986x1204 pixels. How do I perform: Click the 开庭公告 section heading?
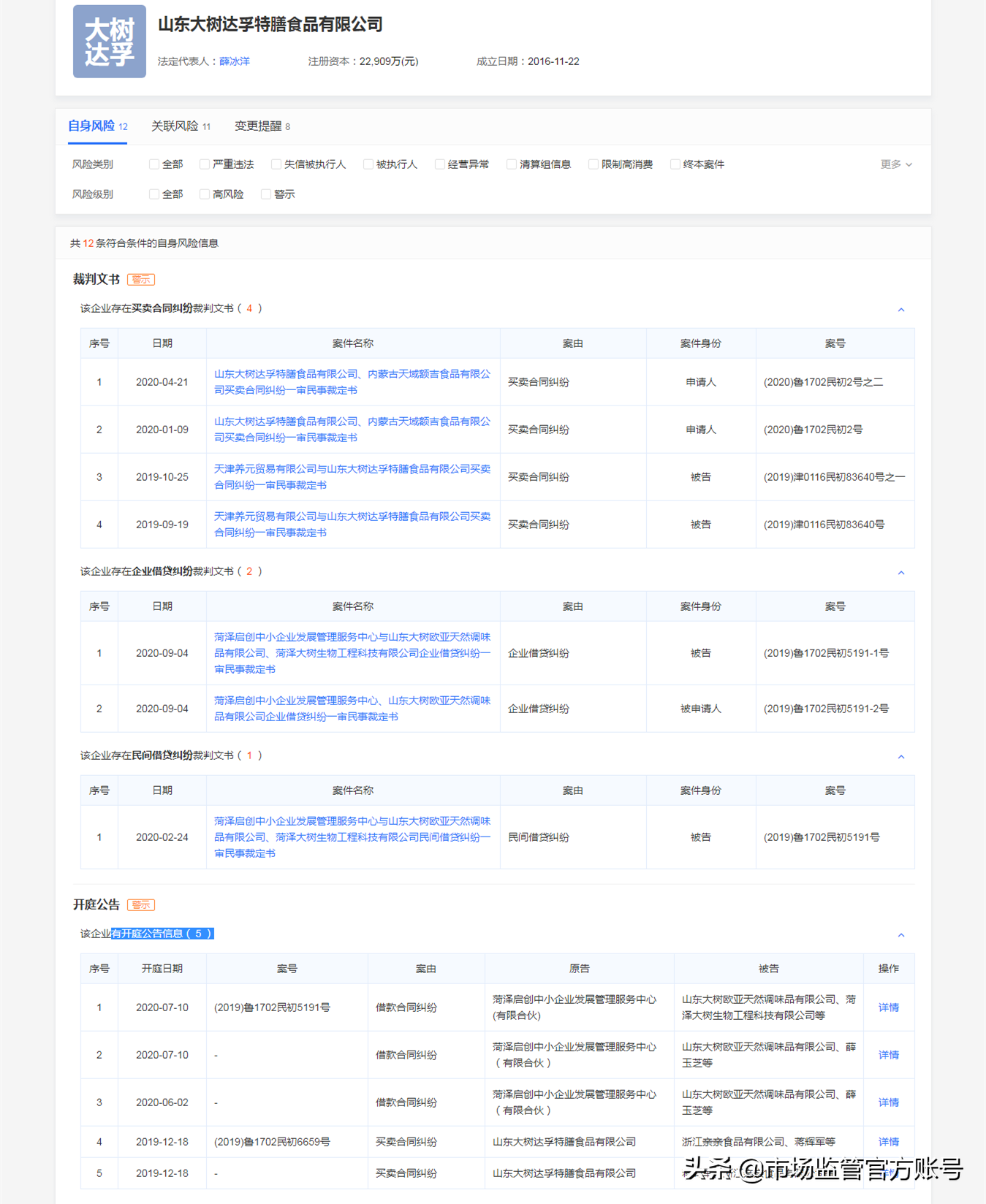point(96,905)
